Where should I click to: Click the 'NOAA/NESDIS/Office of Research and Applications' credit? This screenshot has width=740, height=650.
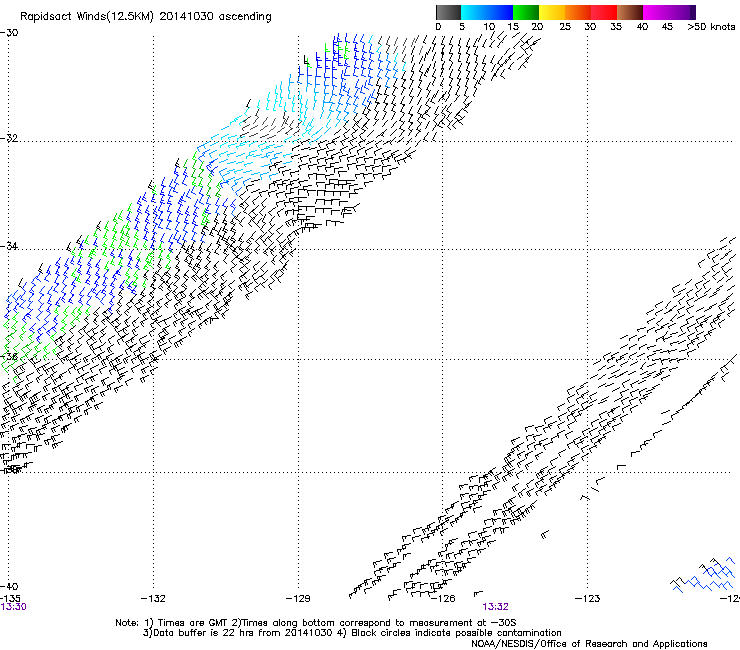tap(589, 644)
